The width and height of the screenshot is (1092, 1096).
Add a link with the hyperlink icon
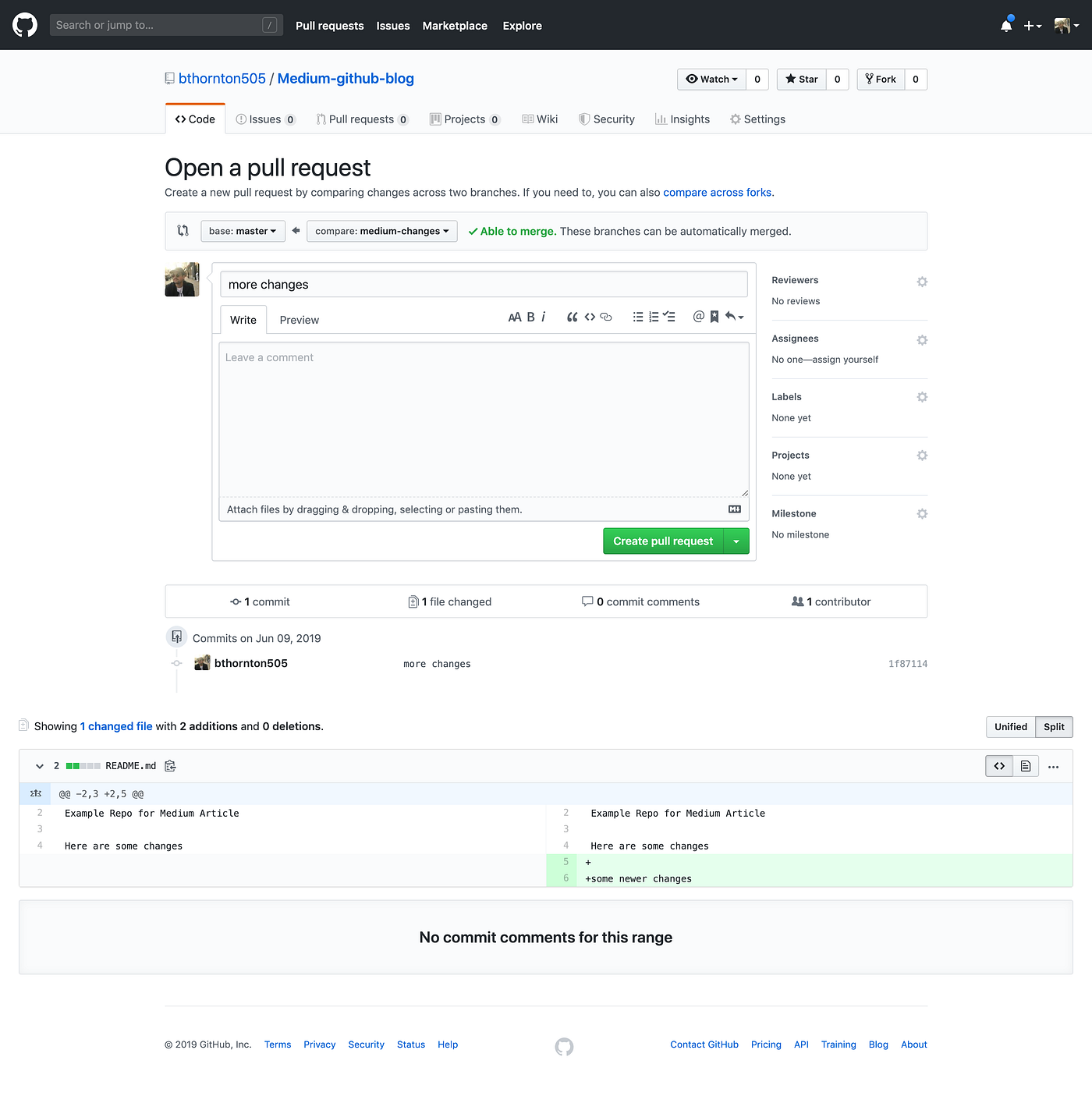(x=606, y=317)
